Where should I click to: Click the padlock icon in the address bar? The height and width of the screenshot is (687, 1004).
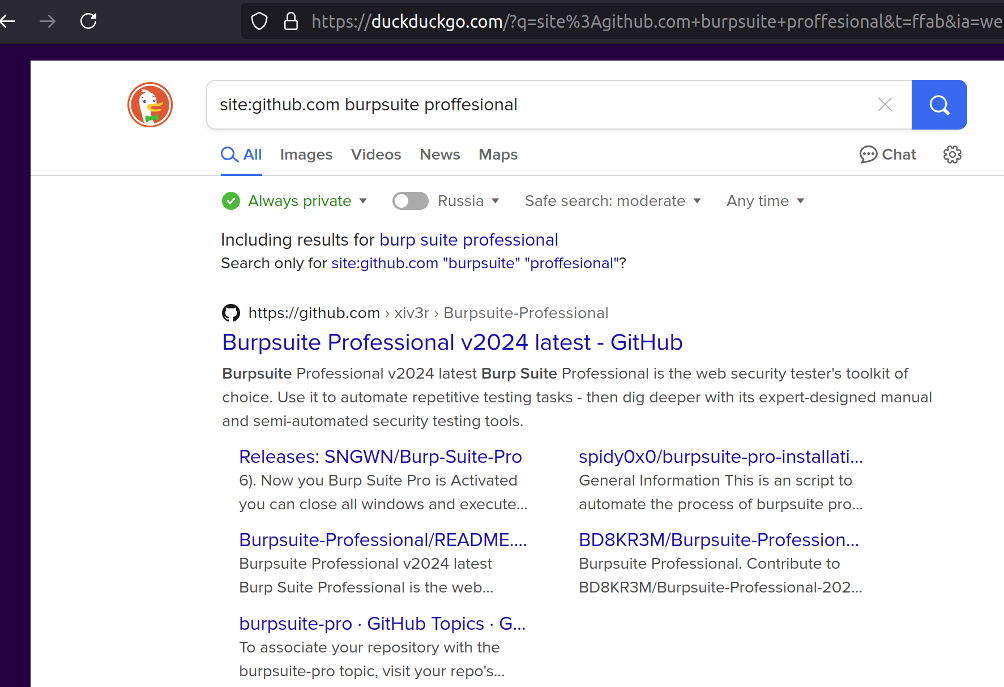(290, 20)
